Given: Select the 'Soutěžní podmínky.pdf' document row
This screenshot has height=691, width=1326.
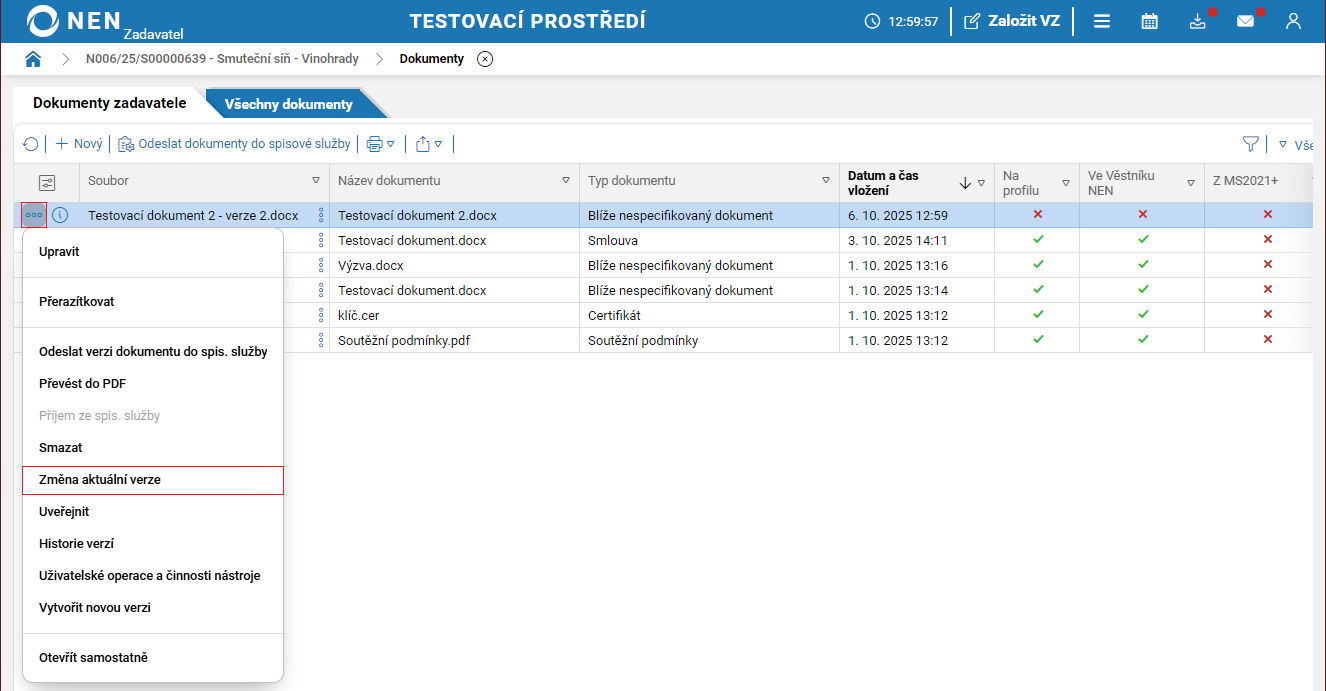Looking at the screenshot, I should [x=404, y=340].
